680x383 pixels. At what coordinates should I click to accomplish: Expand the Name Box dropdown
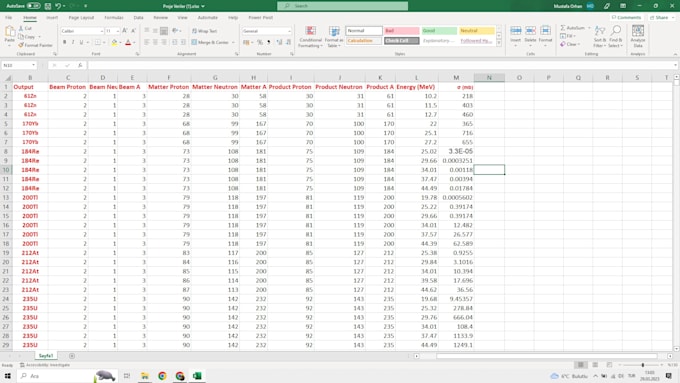click(33, 65)
